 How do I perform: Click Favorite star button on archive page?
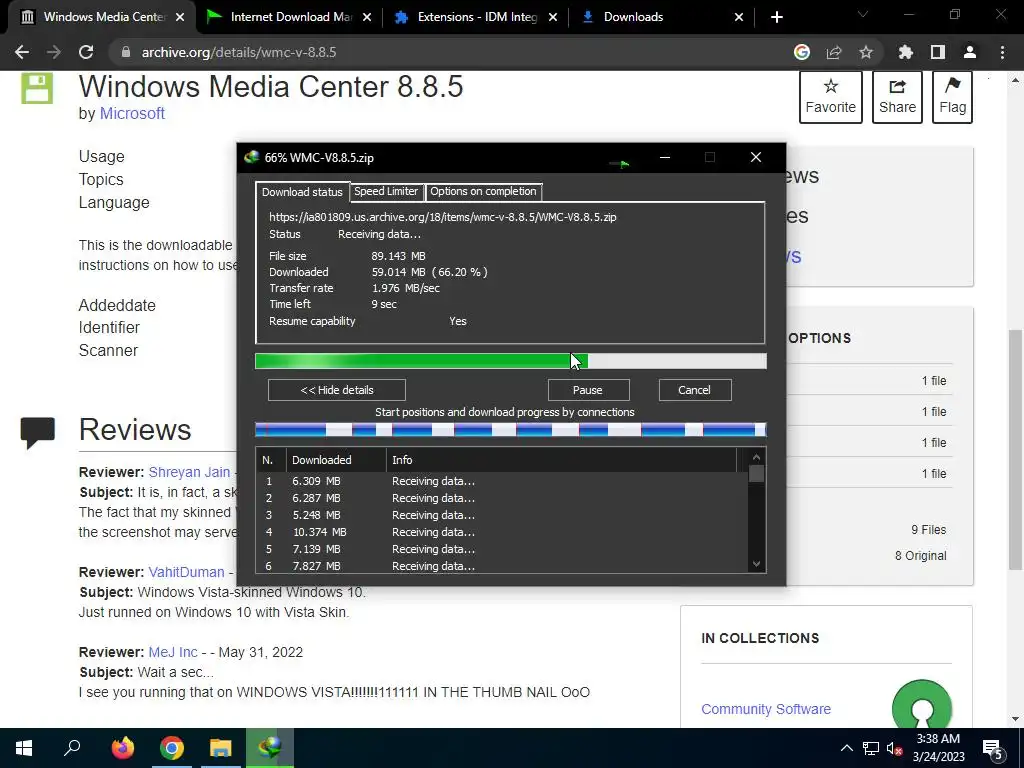(x=831, y=97)
